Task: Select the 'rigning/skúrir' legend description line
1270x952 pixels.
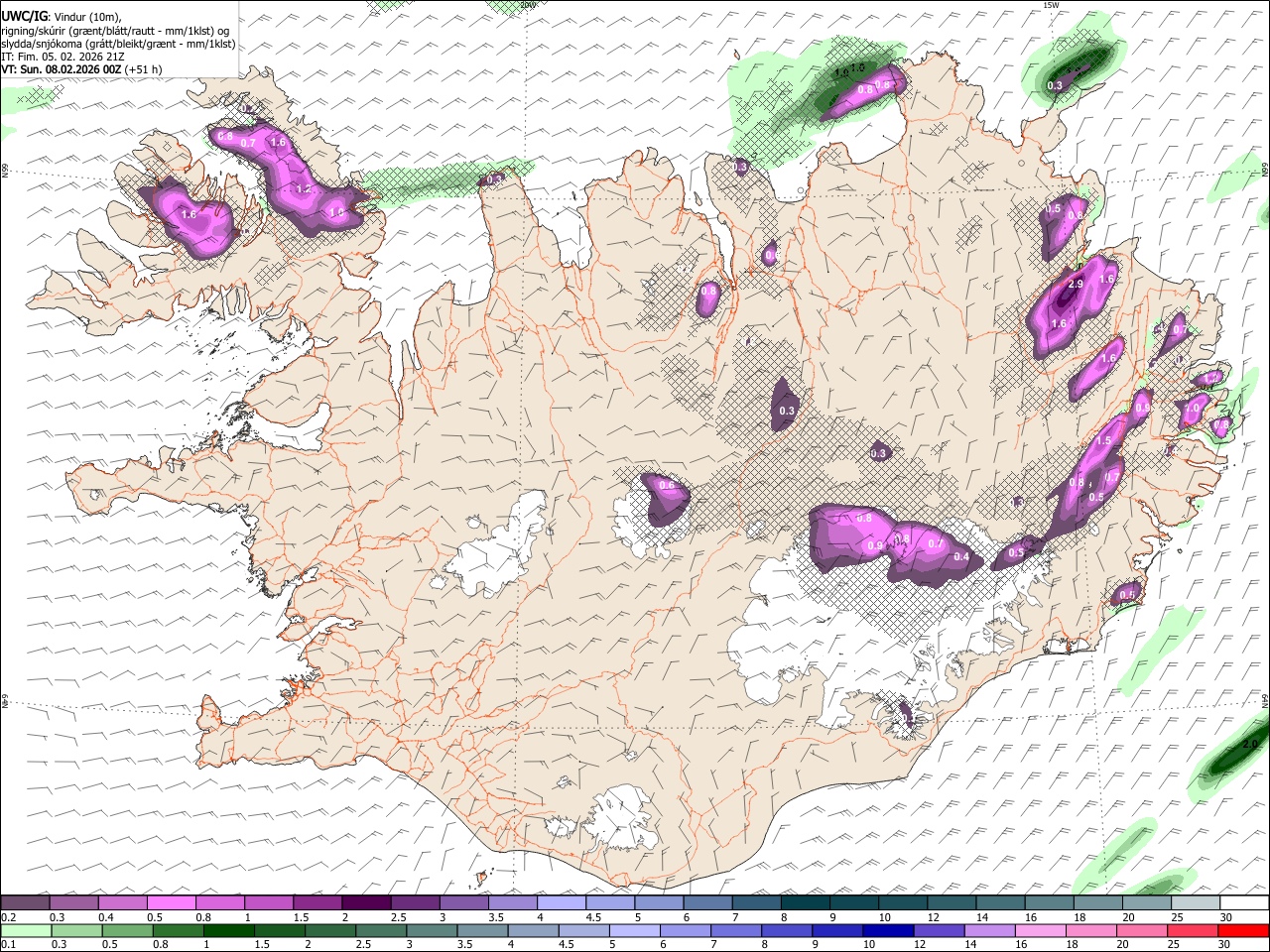Action: coord(115,30)
